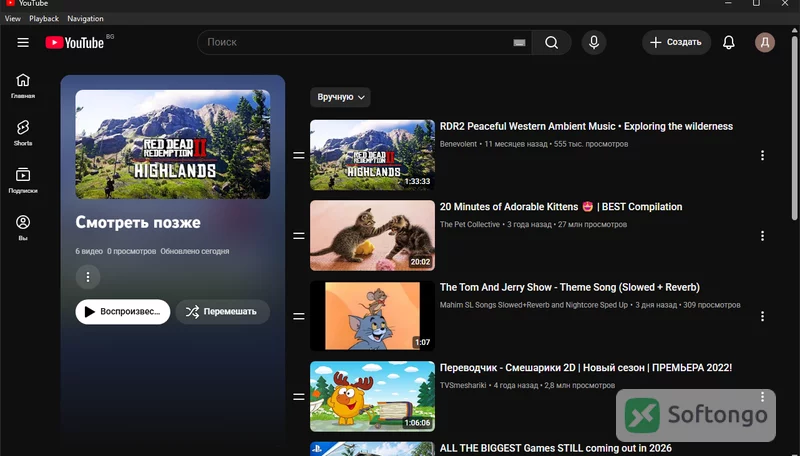Viewport: 800px width, 456px height.
Task: Open the hamburger guide menu
Action: (x=23, y=42)
